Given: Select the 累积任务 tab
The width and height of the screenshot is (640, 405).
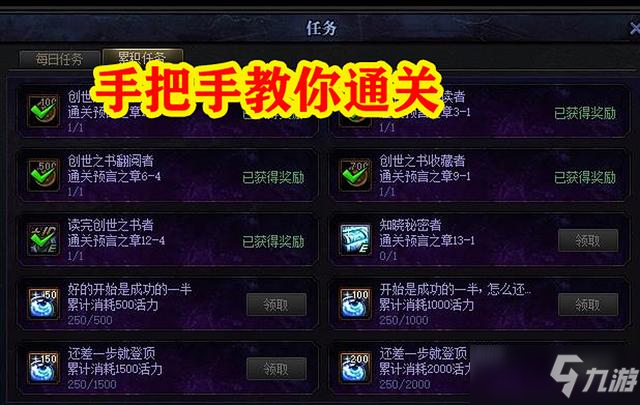Looking at the screenshot, I should point(142,57).
